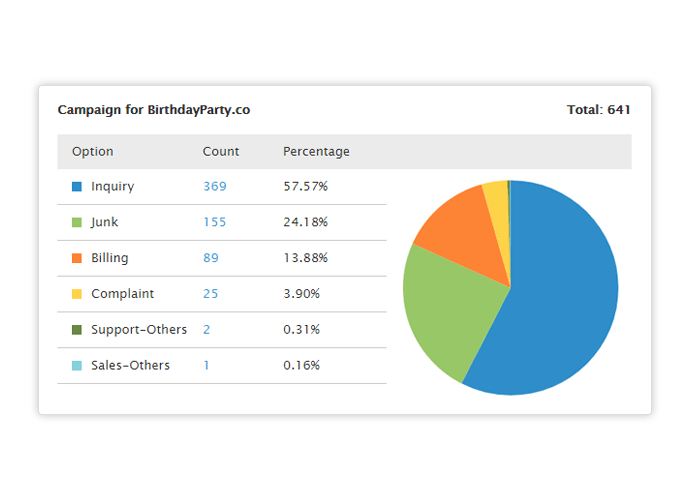Click the Option column header
The image size is (690, 500).
coord(93,152)
